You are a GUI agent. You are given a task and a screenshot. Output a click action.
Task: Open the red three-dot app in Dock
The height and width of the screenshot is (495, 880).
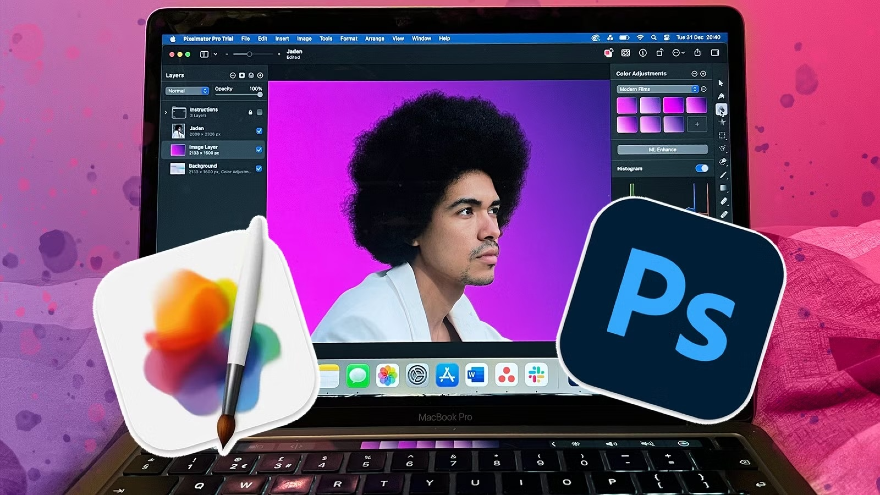click(x=506, y=375)
